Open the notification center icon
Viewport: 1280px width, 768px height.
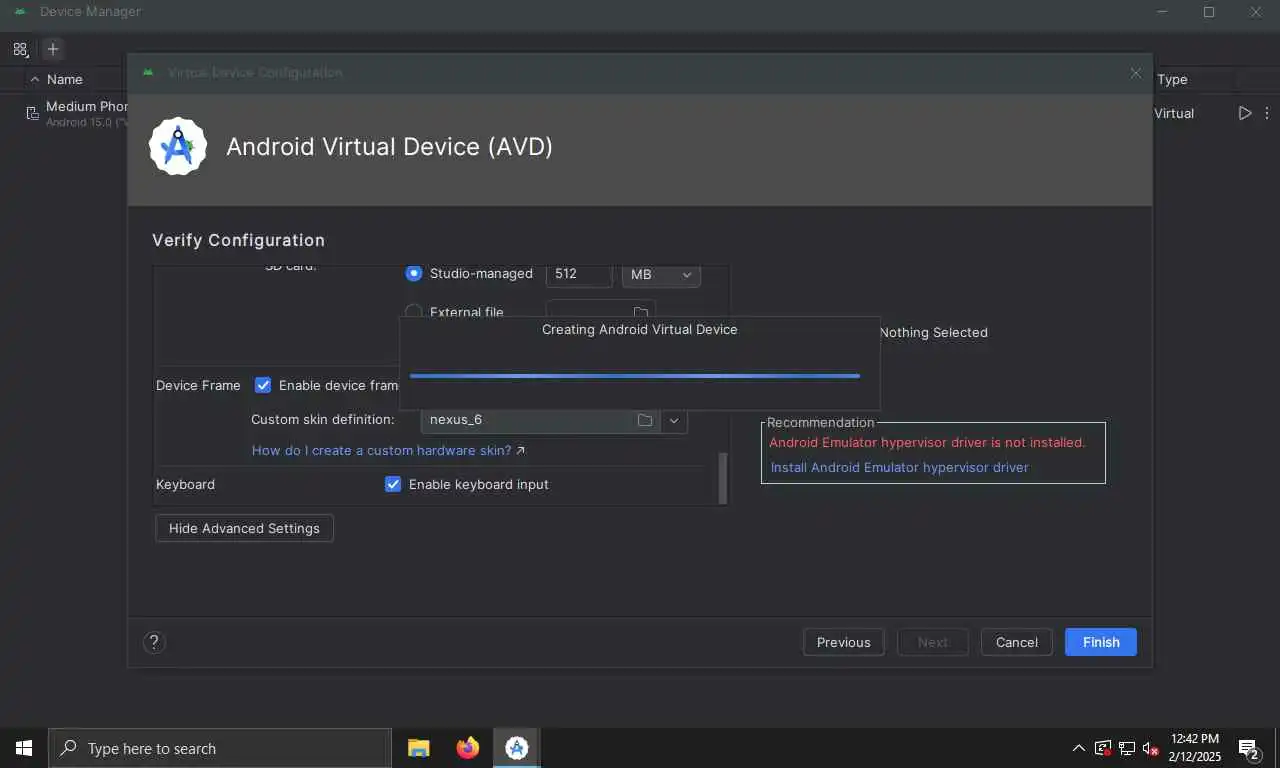pyautogui.click(x=1248, y=748)
